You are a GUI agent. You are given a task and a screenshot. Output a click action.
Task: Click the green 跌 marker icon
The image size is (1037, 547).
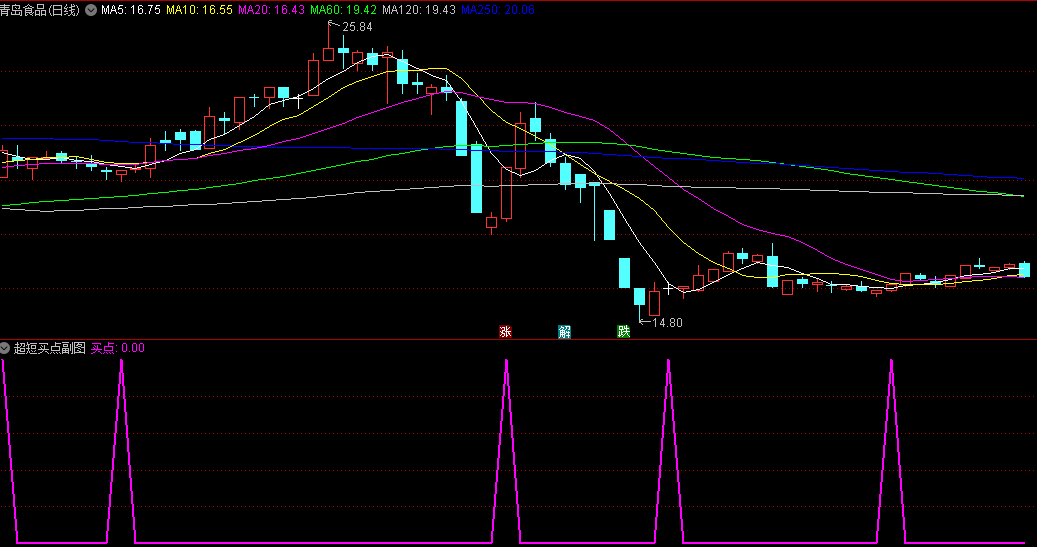[624, 331]
